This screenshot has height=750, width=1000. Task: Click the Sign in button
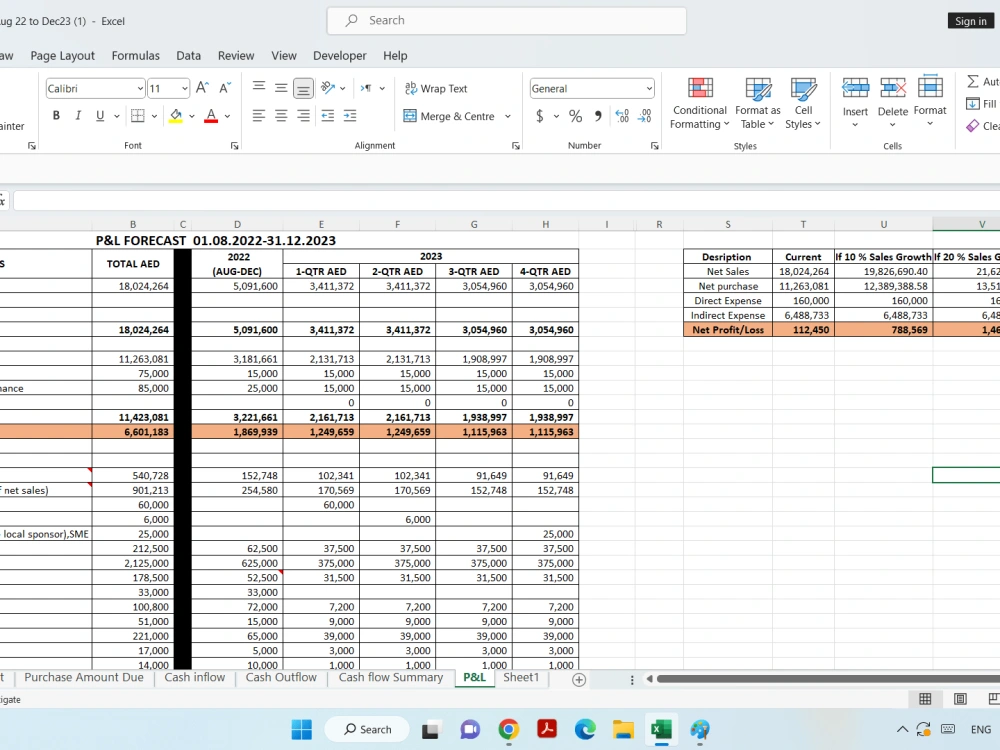(971, 21)
